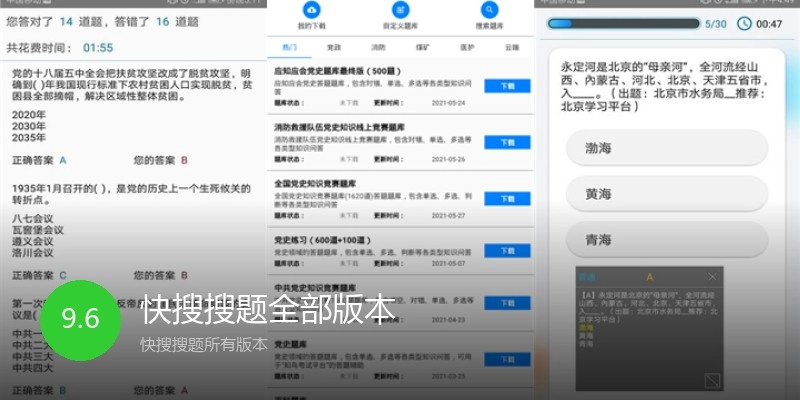
Task: Switch to the 云端 tab
Action: pyautogui.click(x=512, y=47)
